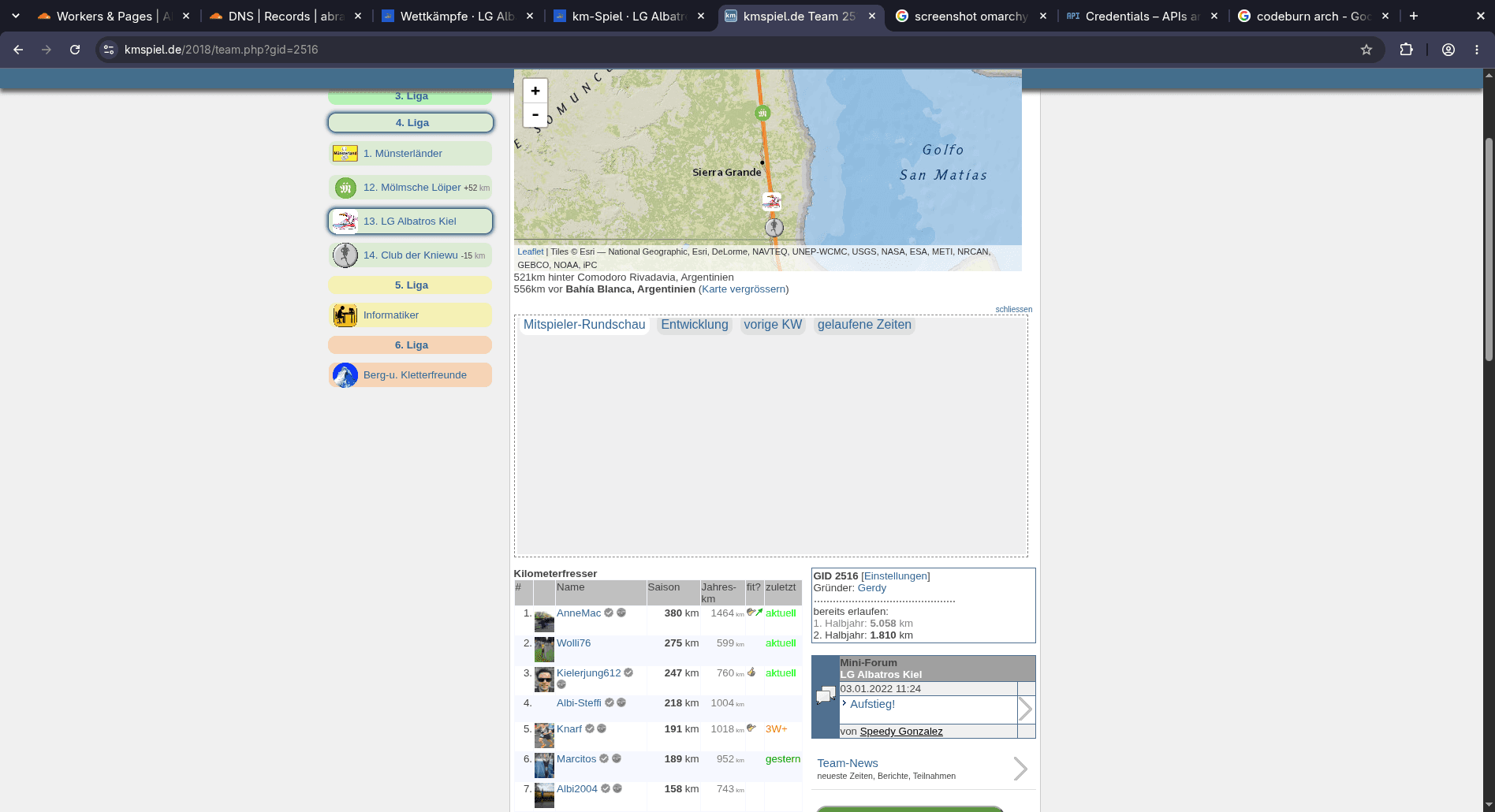This screenshot has width=1495, height=812.
Task: Open the tab search dropdown arrow
Action: pyautogui.click(x=16, y=16)
